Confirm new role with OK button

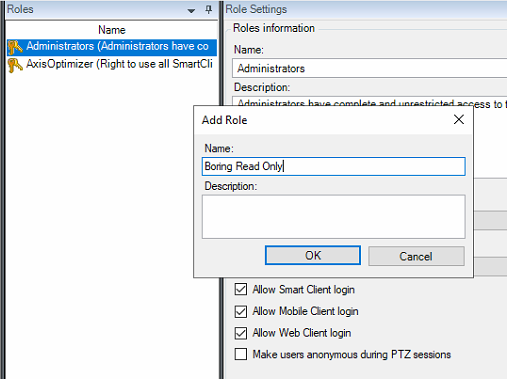(313, 255)
